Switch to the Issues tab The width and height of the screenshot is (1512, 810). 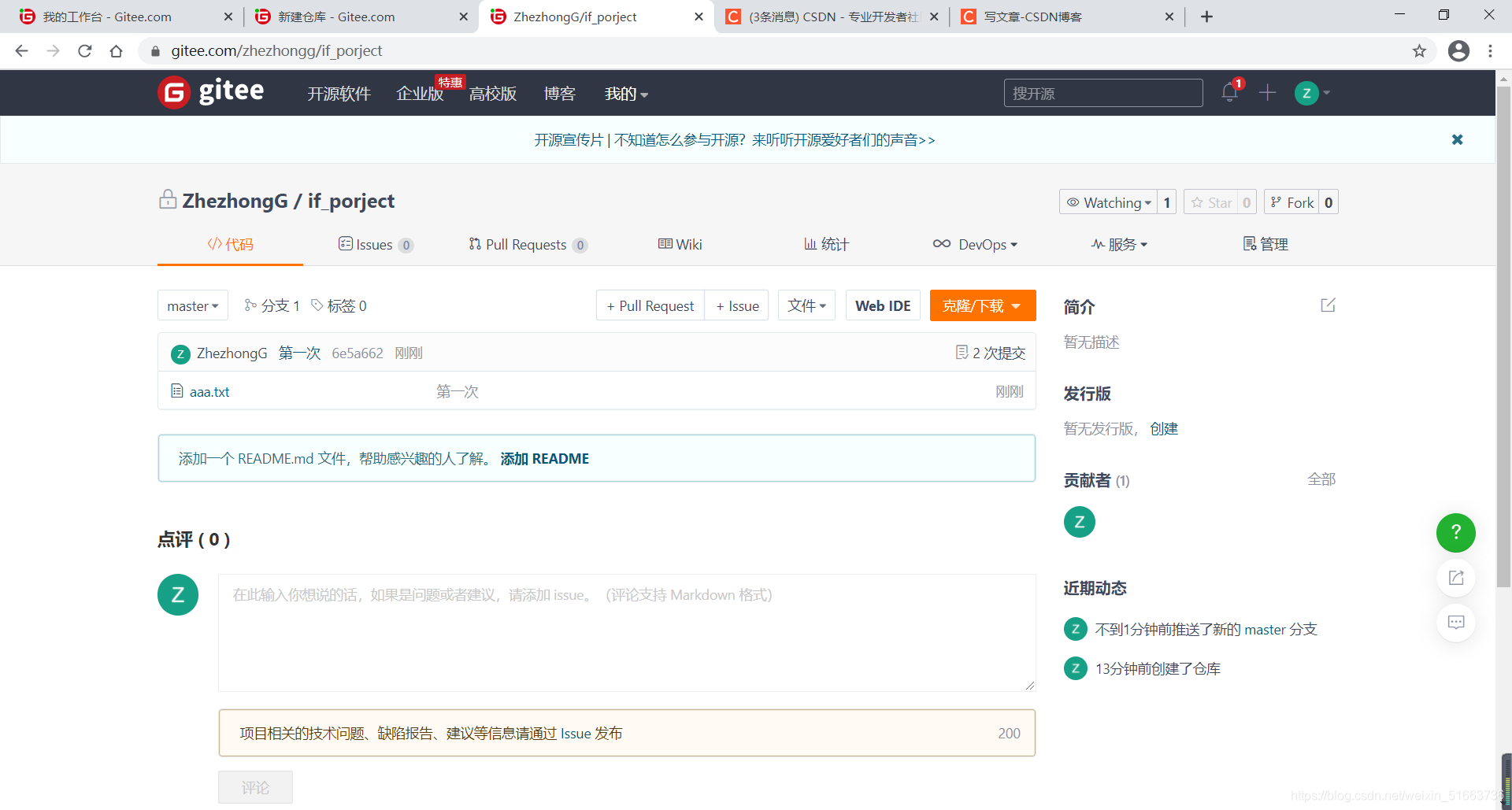(x=376, y=244)
